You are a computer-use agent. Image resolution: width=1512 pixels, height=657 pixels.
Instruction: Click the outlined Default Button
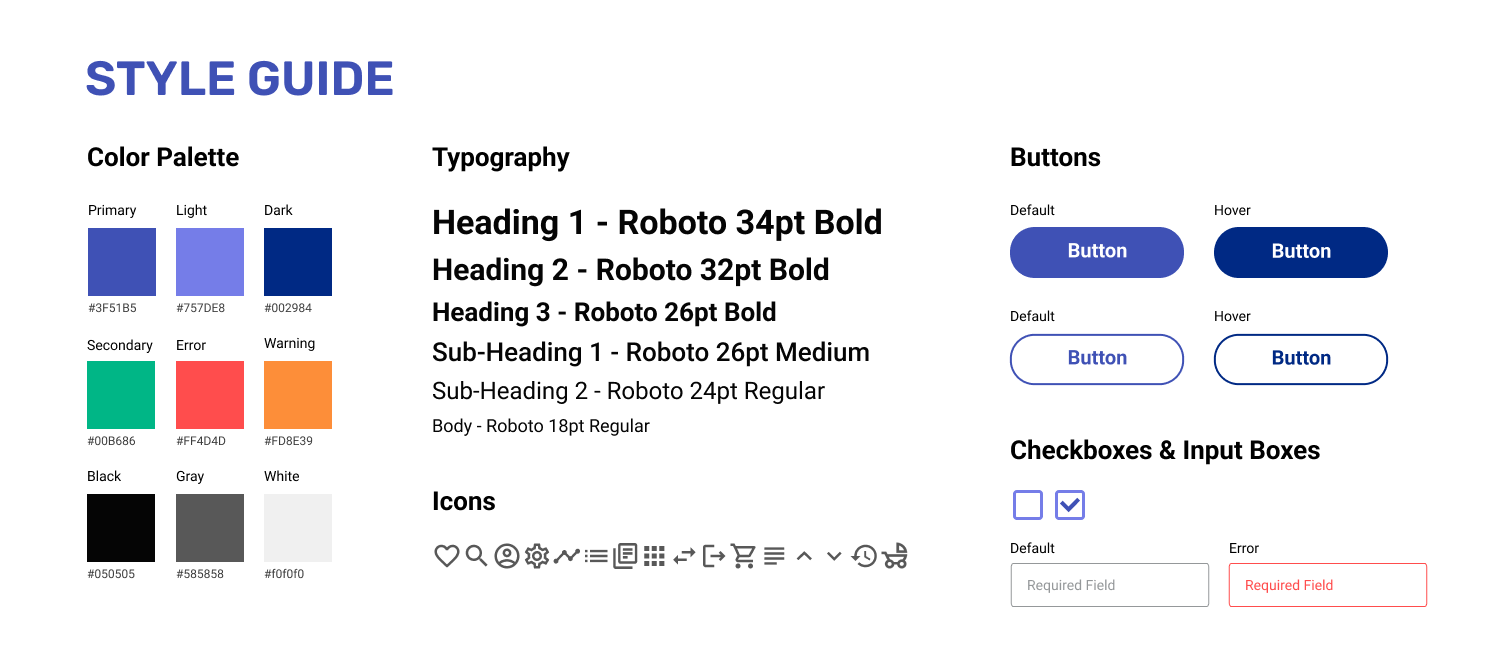[1097, 359]
